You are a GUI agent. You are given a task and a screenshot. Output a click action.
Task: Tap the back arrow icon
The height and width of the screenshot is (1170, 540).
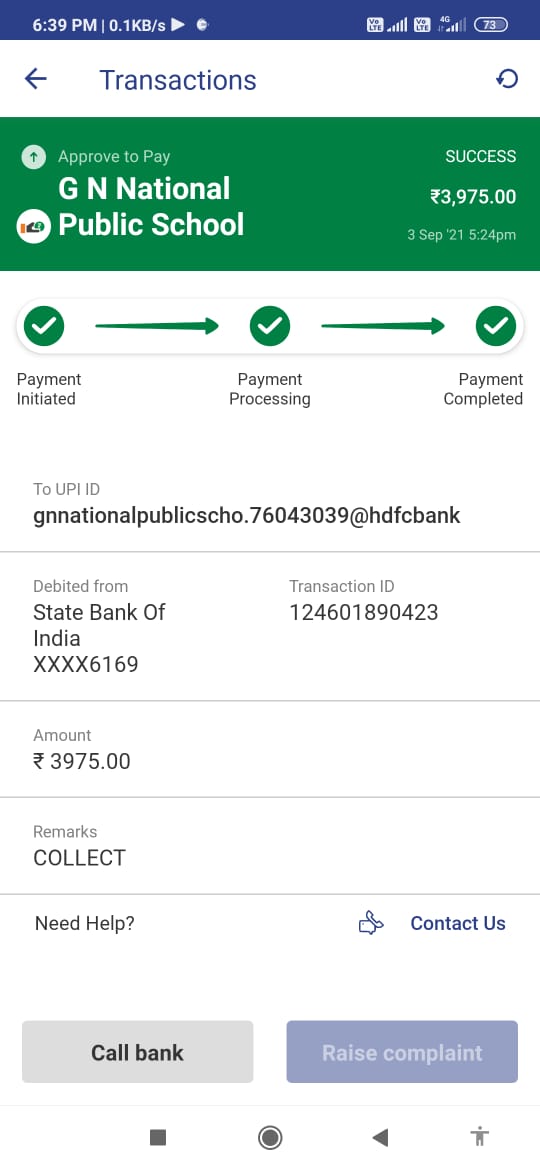(x=35, y=79)
